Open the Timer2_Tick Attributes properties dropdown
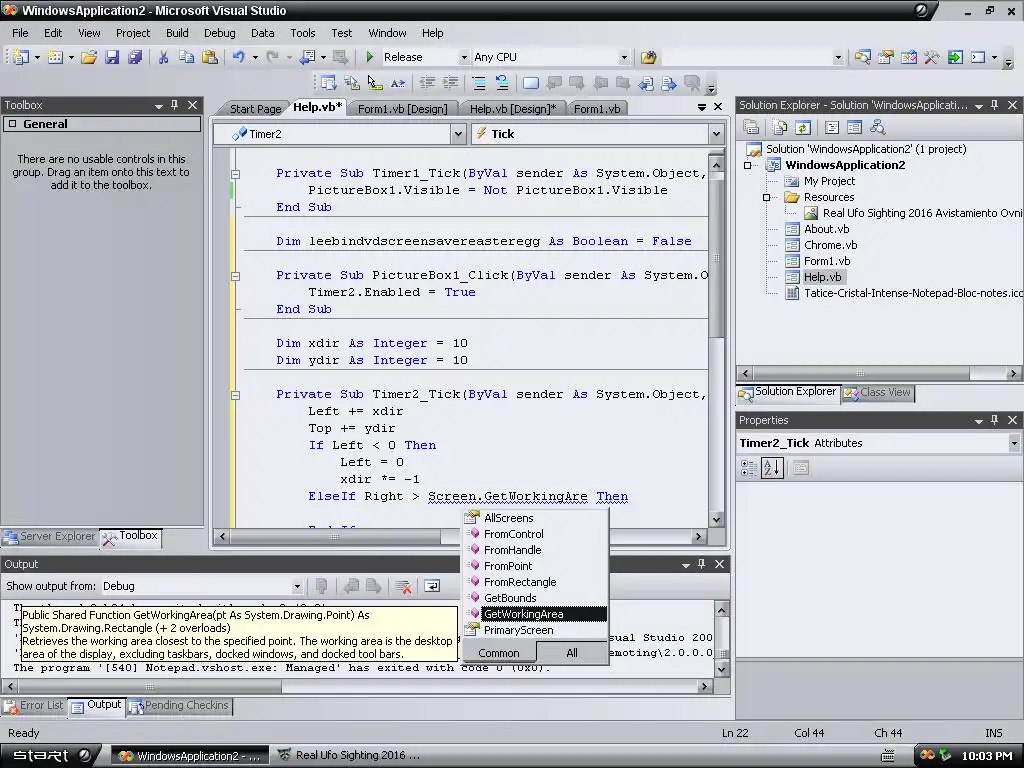The height and width of the screenshot is (768, 1024). pyautogui.click(x=1014, y=443)
